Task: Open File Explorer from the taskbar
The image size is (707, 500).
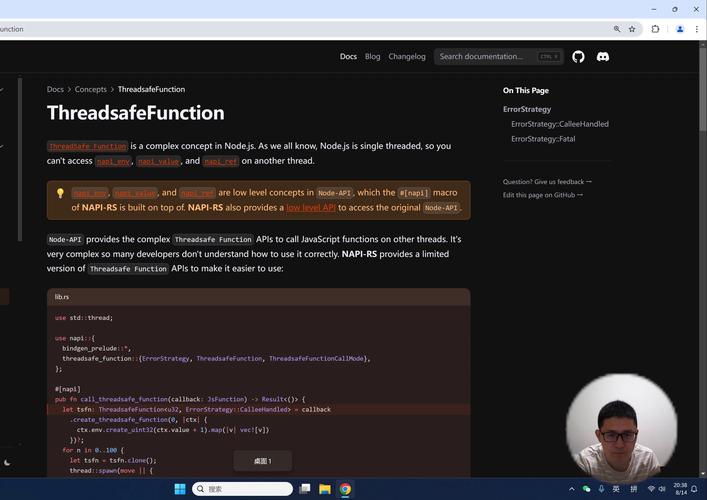Action: click(x=325, y=489)
